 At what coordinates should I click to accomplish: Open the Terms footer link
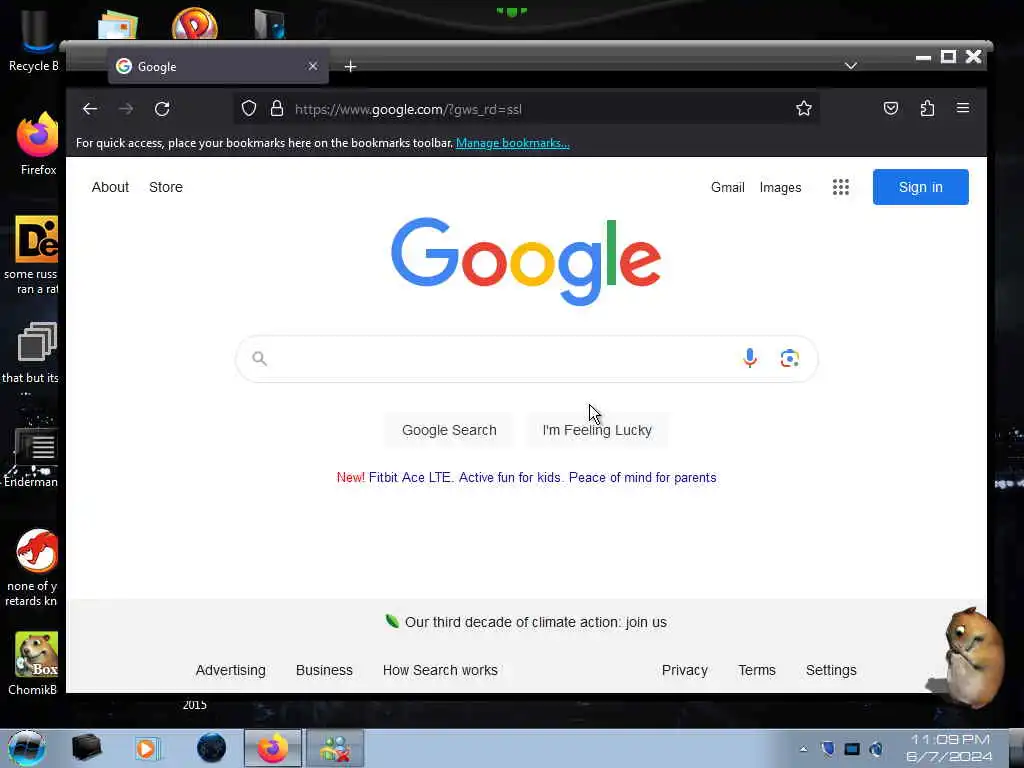coord(757,670)
